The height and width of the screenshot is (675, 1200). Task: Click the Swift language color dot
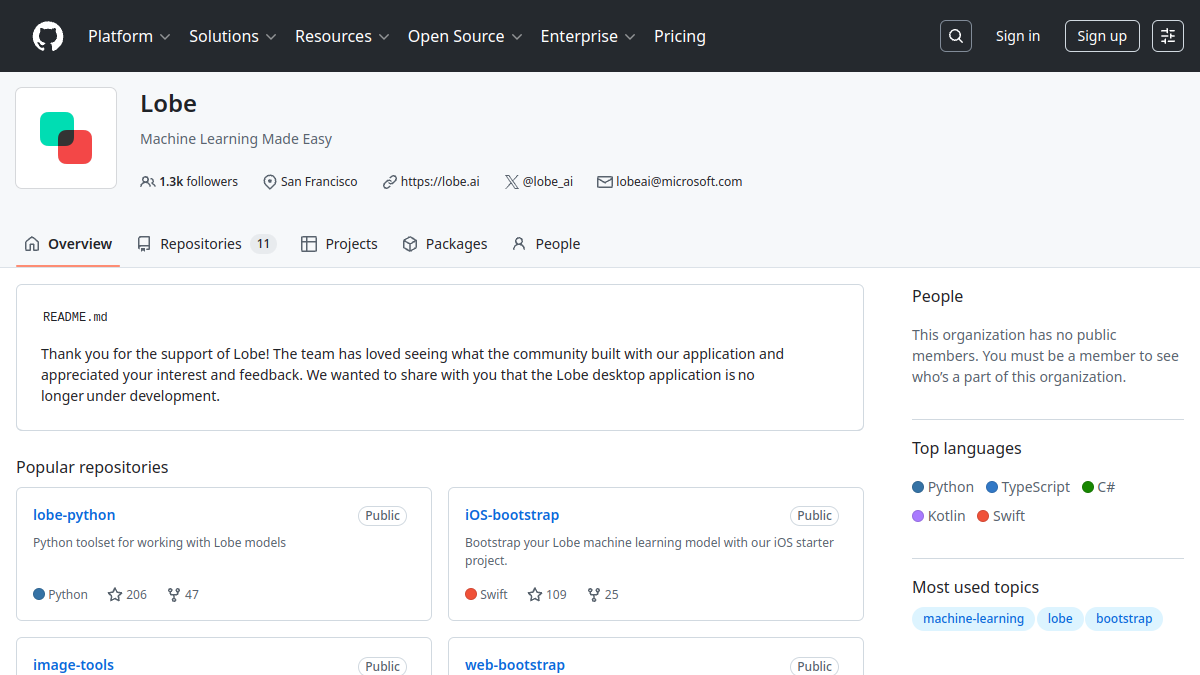pyautogui.click(x=983, y=516)
